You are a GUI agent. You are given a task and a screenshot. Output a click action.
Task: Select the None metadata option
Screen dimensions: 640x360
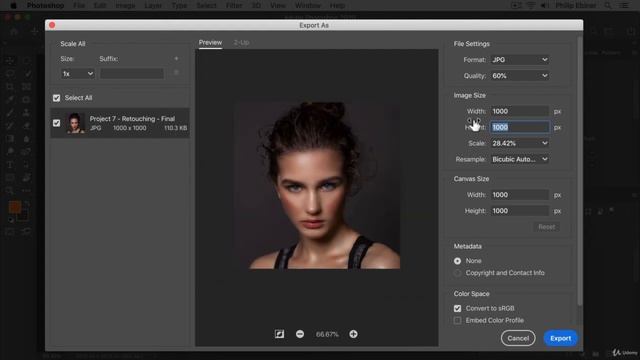(x=458, y=261)
